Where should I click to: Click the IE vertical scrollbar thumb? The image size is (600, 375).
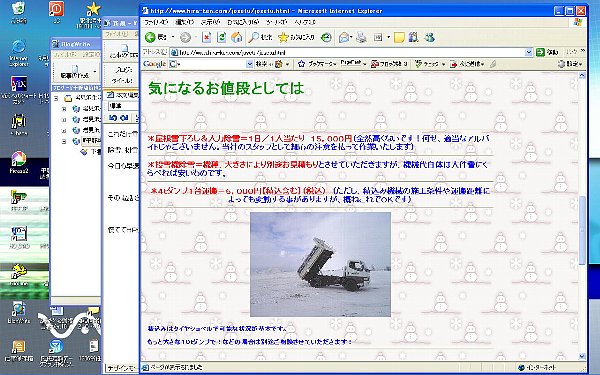click(582, 230)
